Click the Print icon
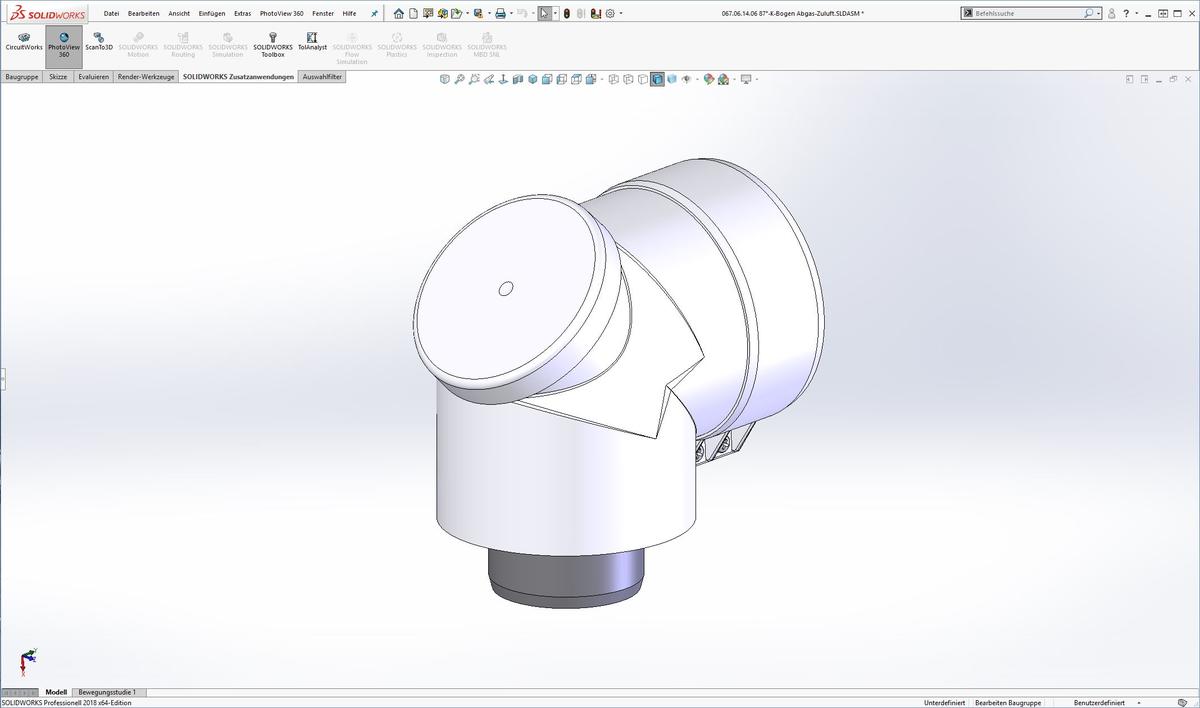The height and width of the screenshot is (708, 1200). [500, 13]
